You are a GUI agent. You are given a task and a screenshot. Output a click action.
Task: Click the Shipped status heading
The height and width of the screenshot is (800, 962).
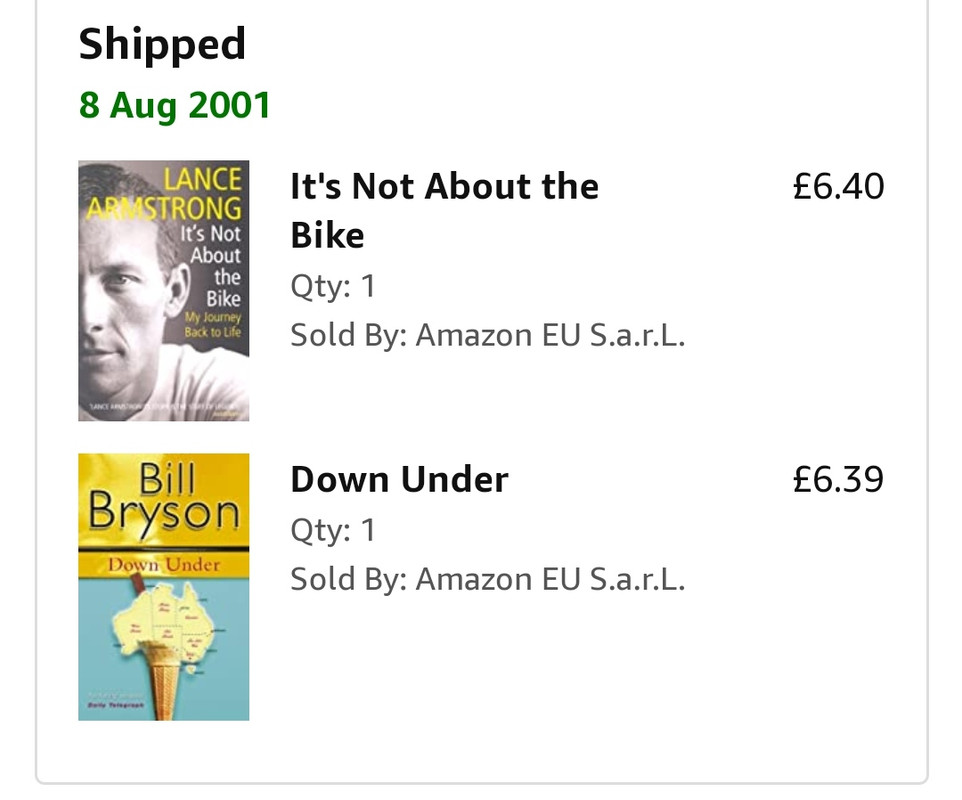pyautogui.click(x=162, y=44)
